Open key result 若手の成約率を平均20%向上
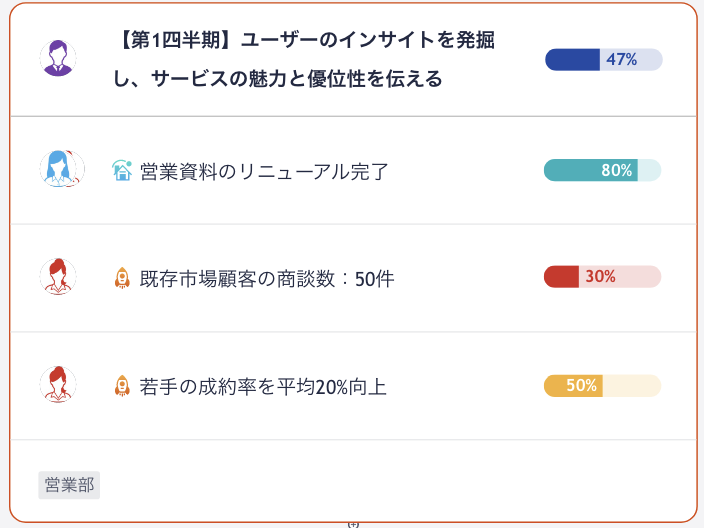 point(263,387)
